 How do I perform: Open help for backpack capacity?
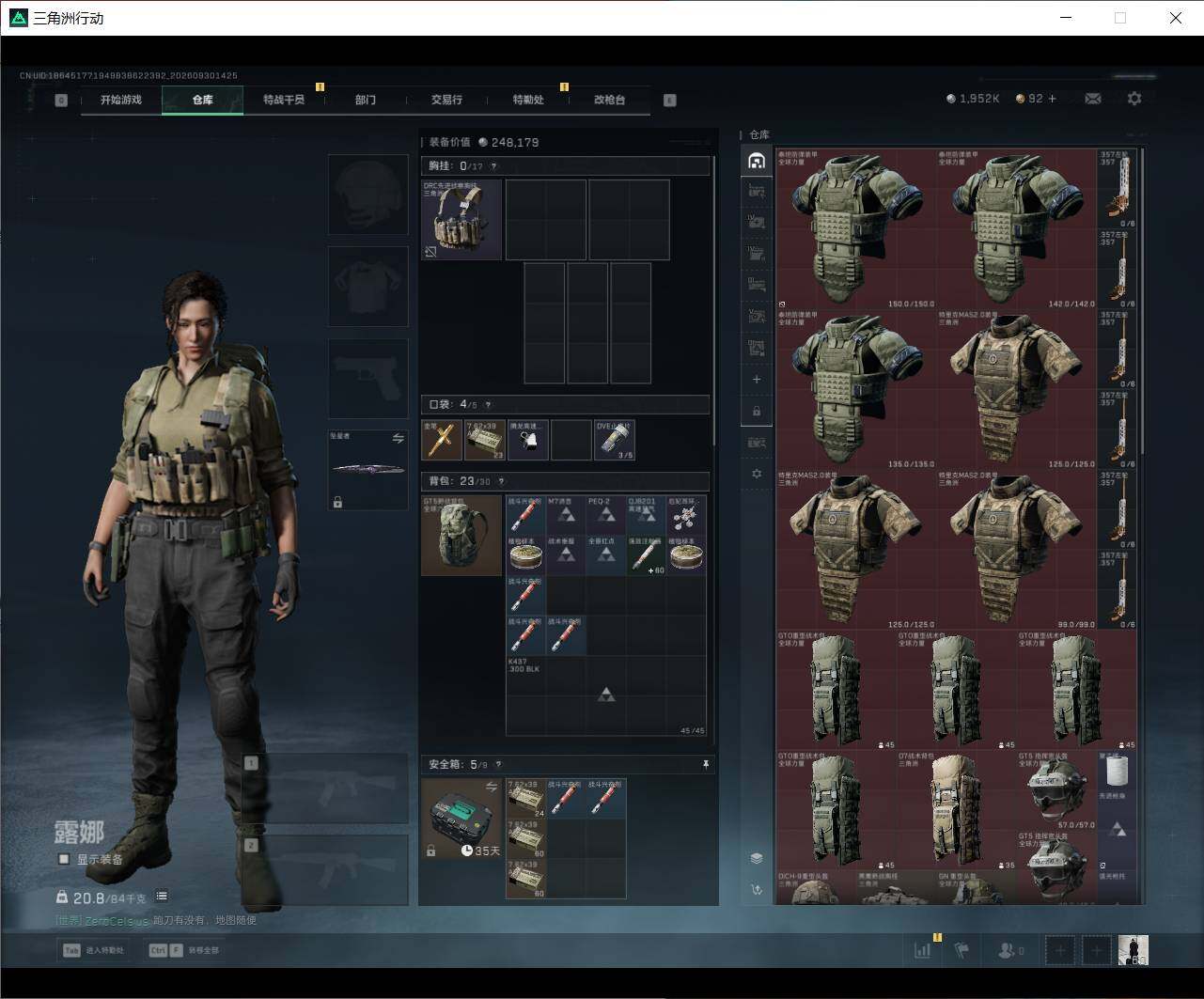(502, 481)
